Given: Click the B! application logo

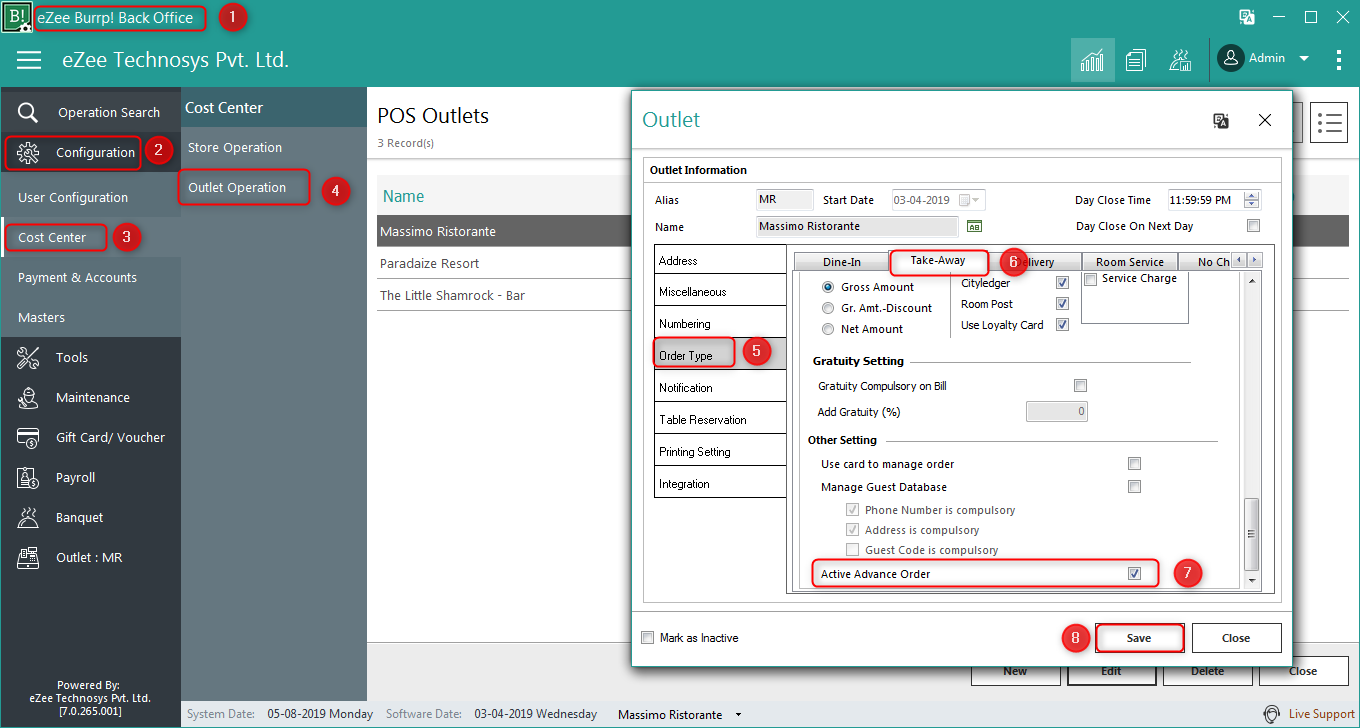Looking at the screenshot, I should [x=17, y=17].
